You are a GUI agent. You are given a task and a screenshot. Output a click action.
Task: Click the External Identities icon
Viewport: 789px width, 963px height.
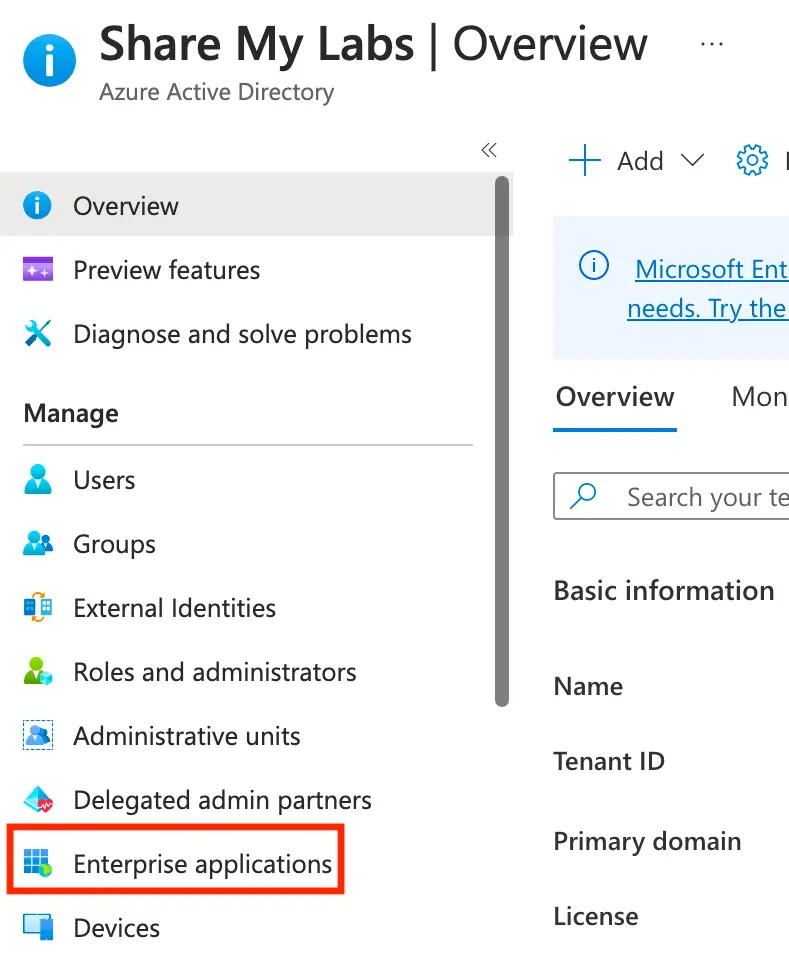(x=38, y=608)
